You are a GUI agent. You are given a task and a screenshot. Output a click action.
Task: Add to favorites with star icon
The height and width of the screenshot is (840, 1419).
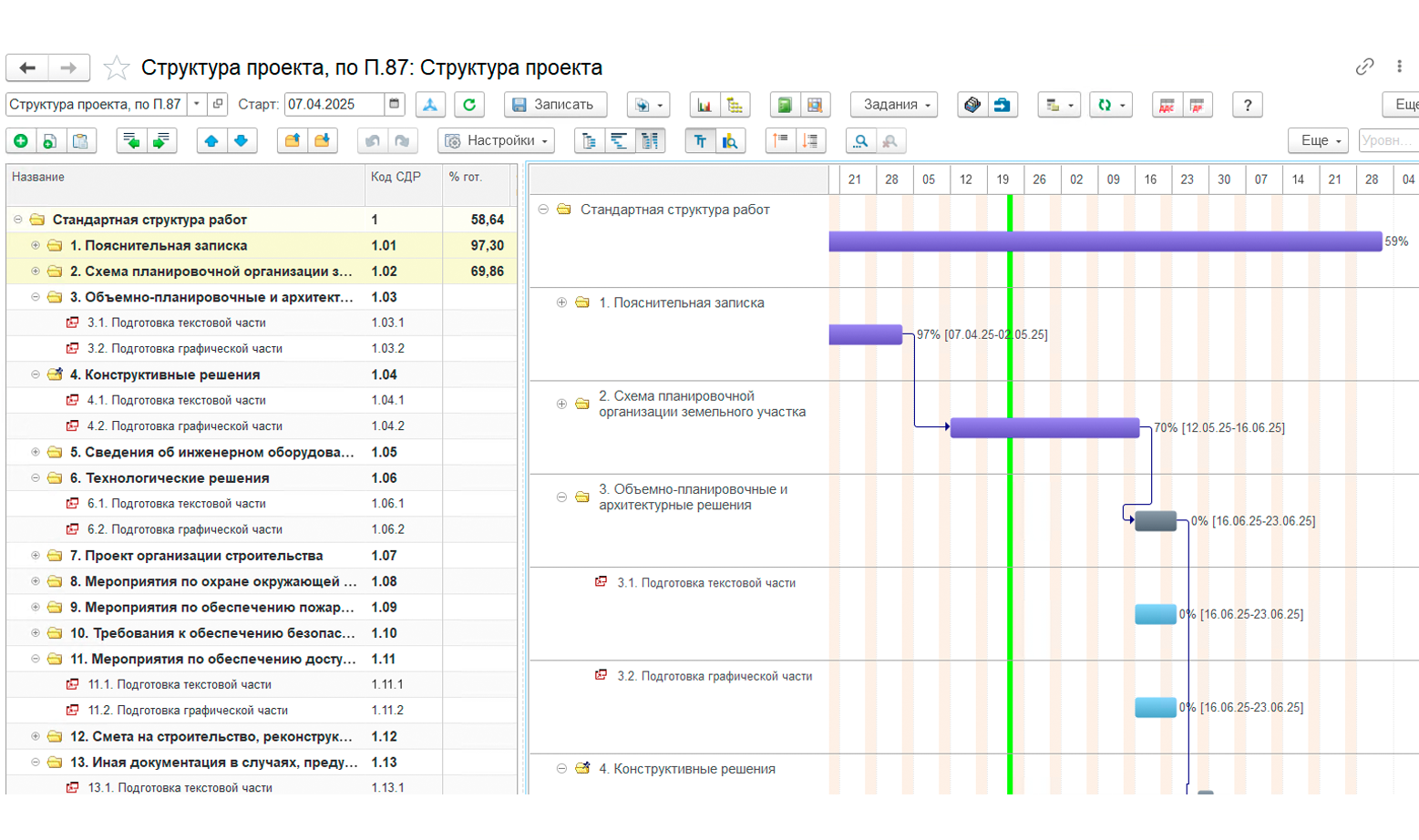pos(117,67)
